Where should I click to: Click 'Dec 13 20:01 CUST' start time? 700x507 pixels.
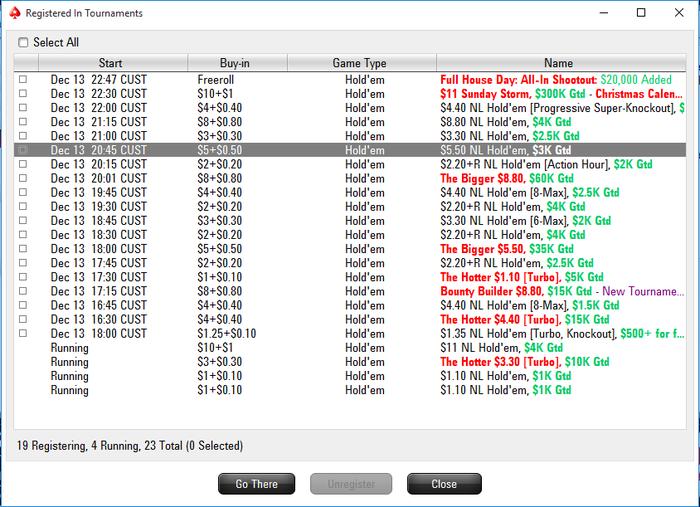[99, 179]
